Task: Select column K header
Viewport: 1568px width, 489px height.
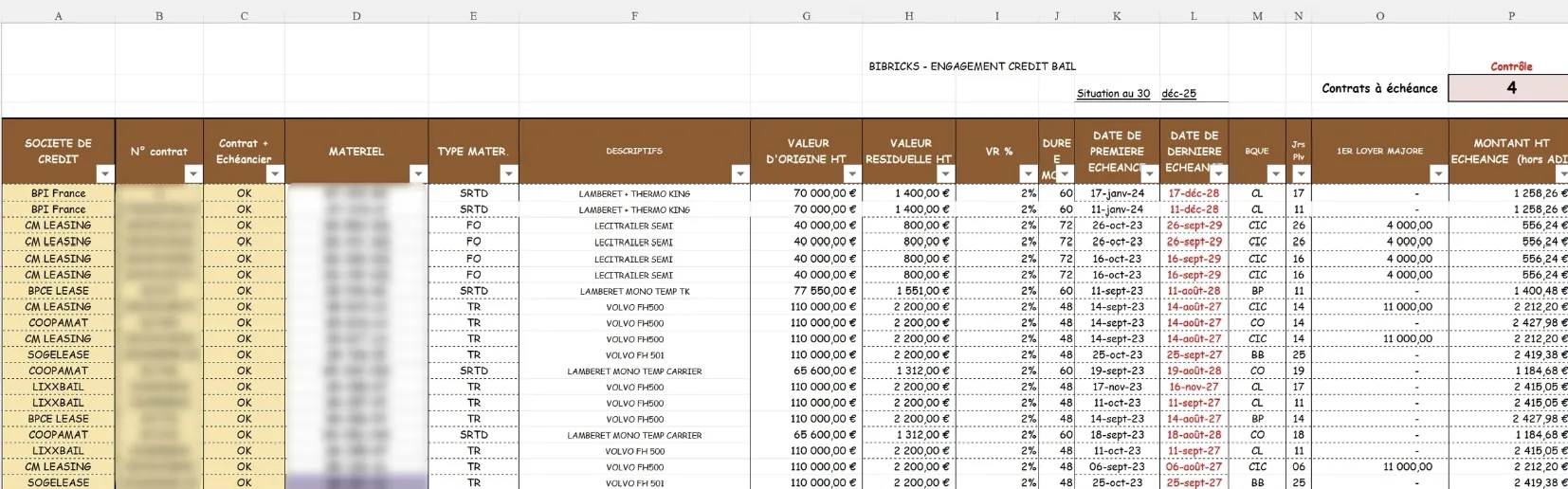Action: point(1117,15)
